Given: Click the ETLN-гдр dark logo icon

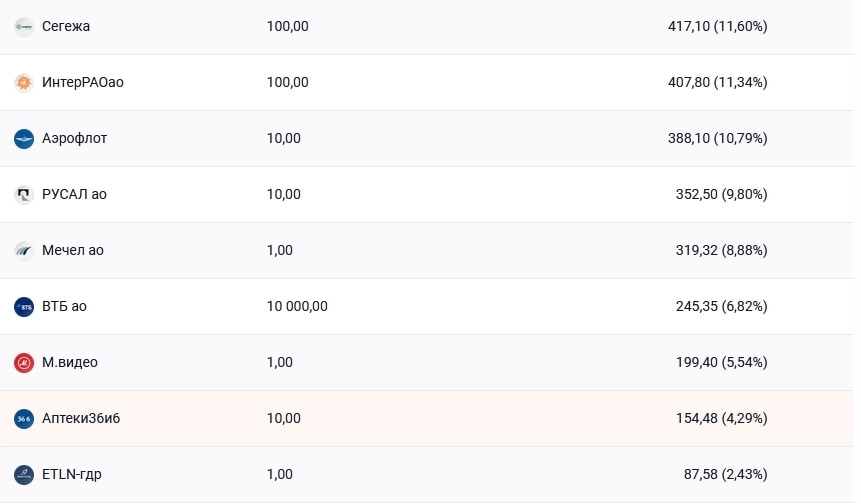Looking at the screenshot, I should (24, 474).
